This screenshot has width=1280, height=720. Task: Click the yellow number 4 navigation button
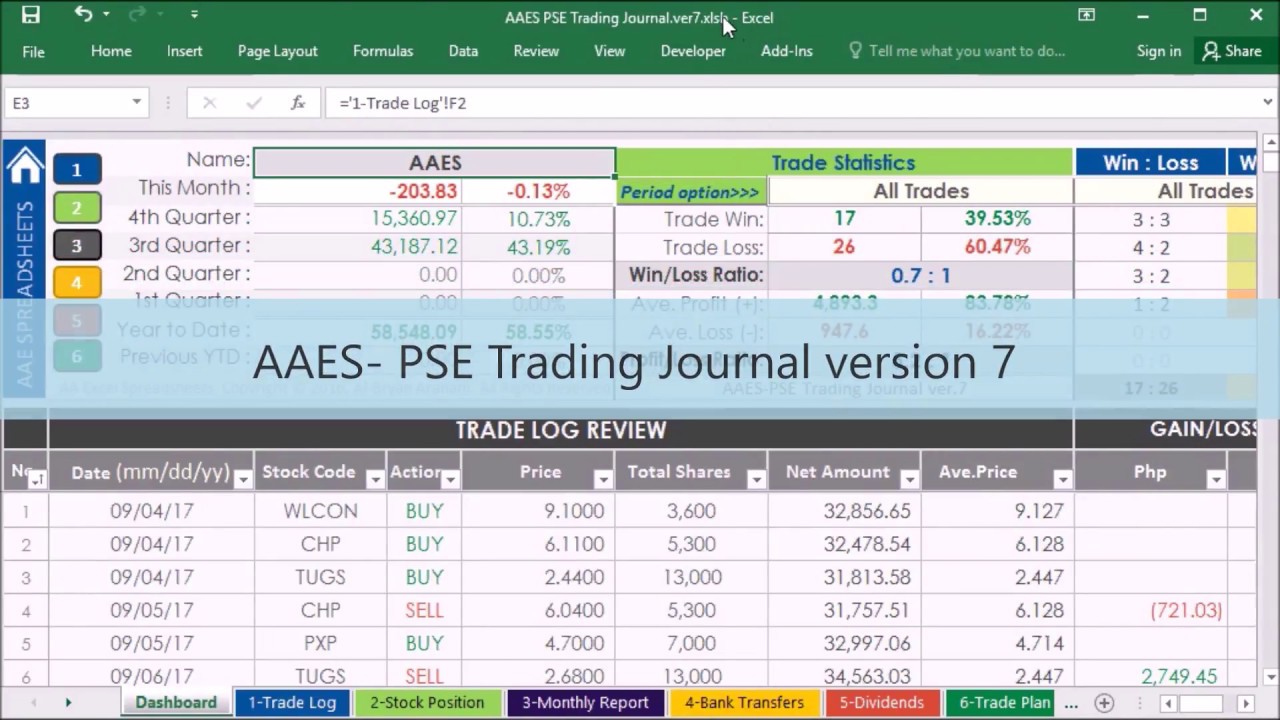point(77,282)
